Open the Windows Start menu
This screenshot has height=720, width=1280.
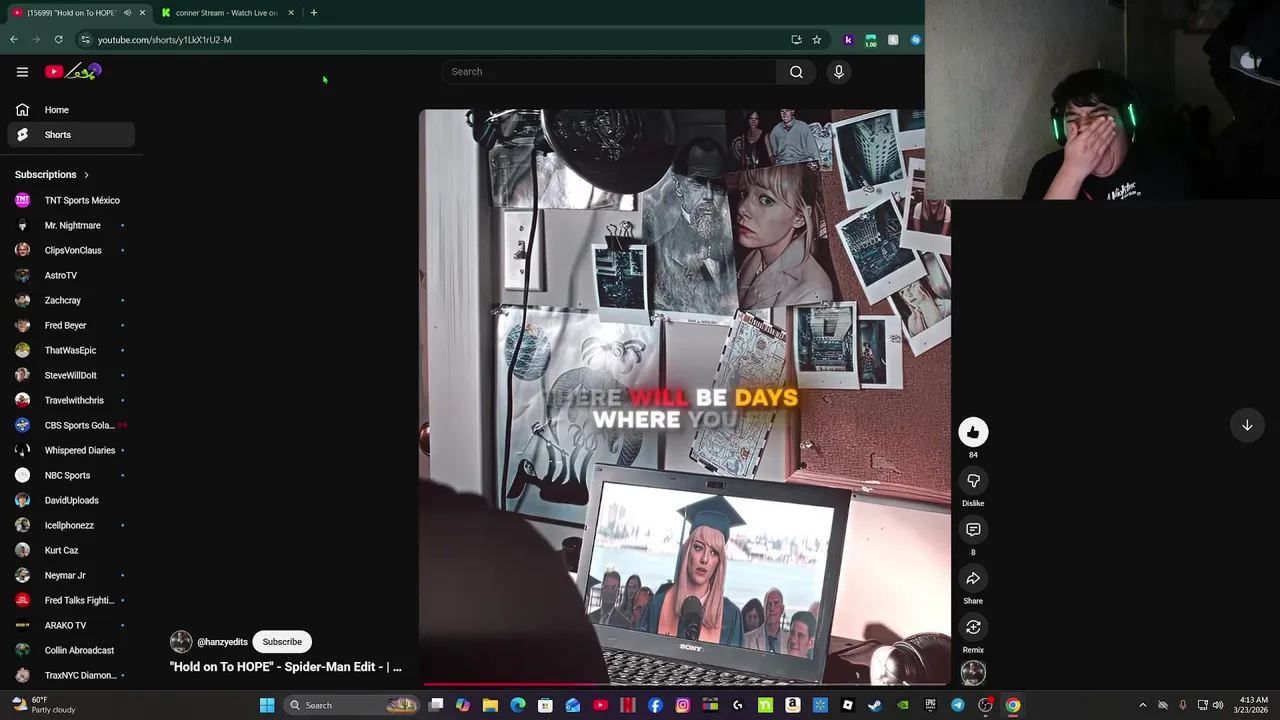tap(267, 705)
